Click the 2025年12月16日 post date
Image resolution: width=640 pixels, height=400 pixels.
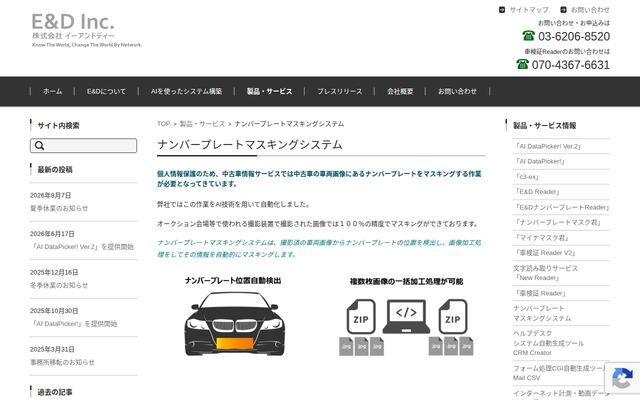pos(54,272)
